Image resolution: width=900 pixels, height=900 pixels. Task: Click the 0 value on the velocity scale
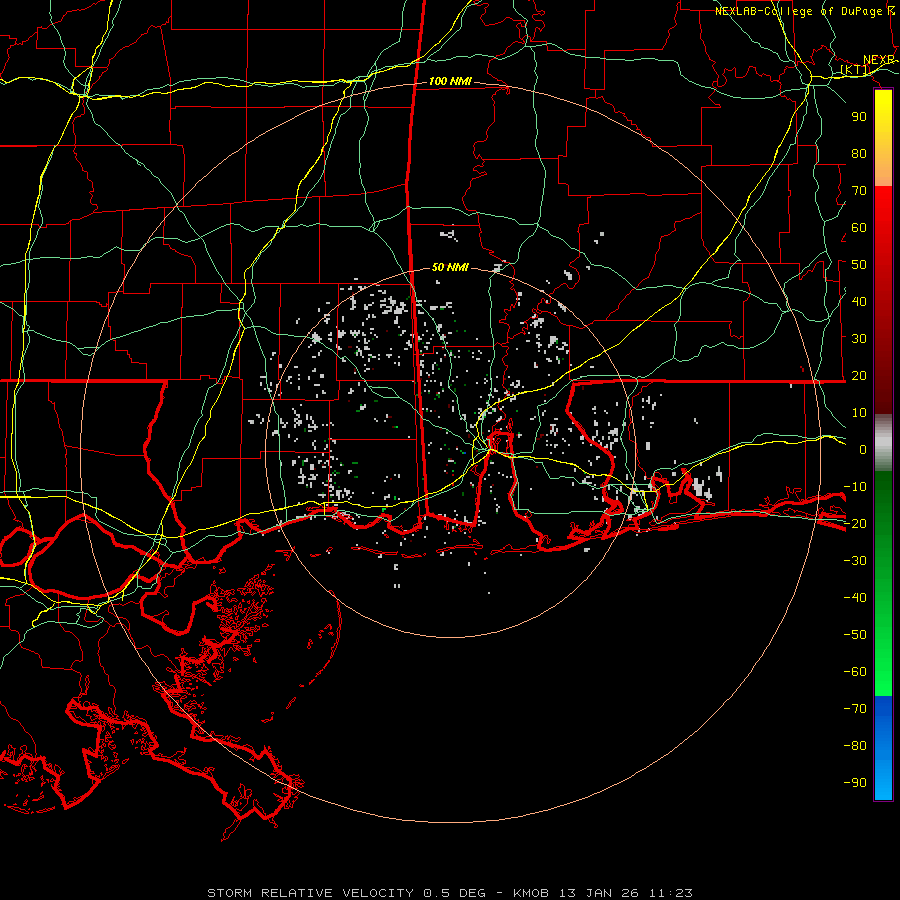(863, 450)
